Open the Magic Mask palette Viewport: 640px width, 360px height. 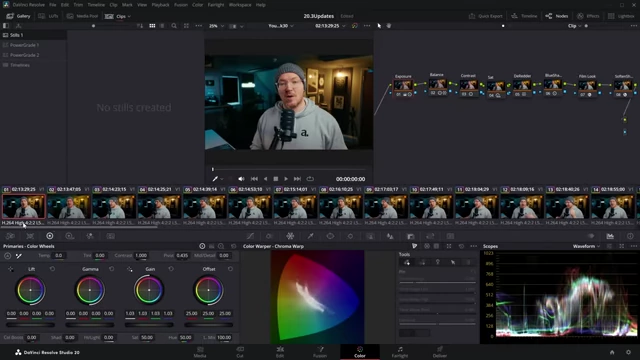[370, 236]
